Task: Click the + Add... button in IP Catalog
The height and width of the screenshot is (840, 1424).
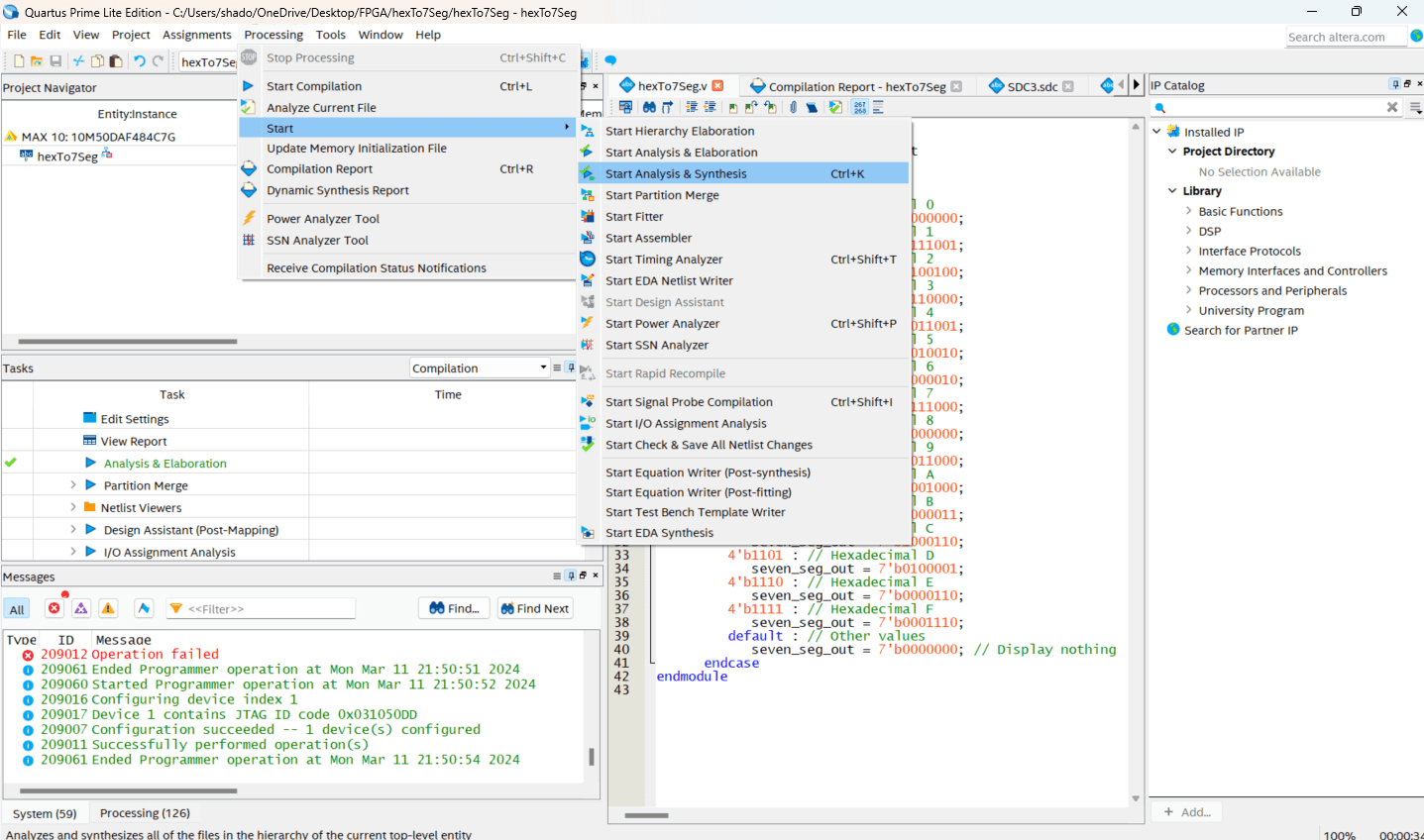Action: [x=1187, y=811]
